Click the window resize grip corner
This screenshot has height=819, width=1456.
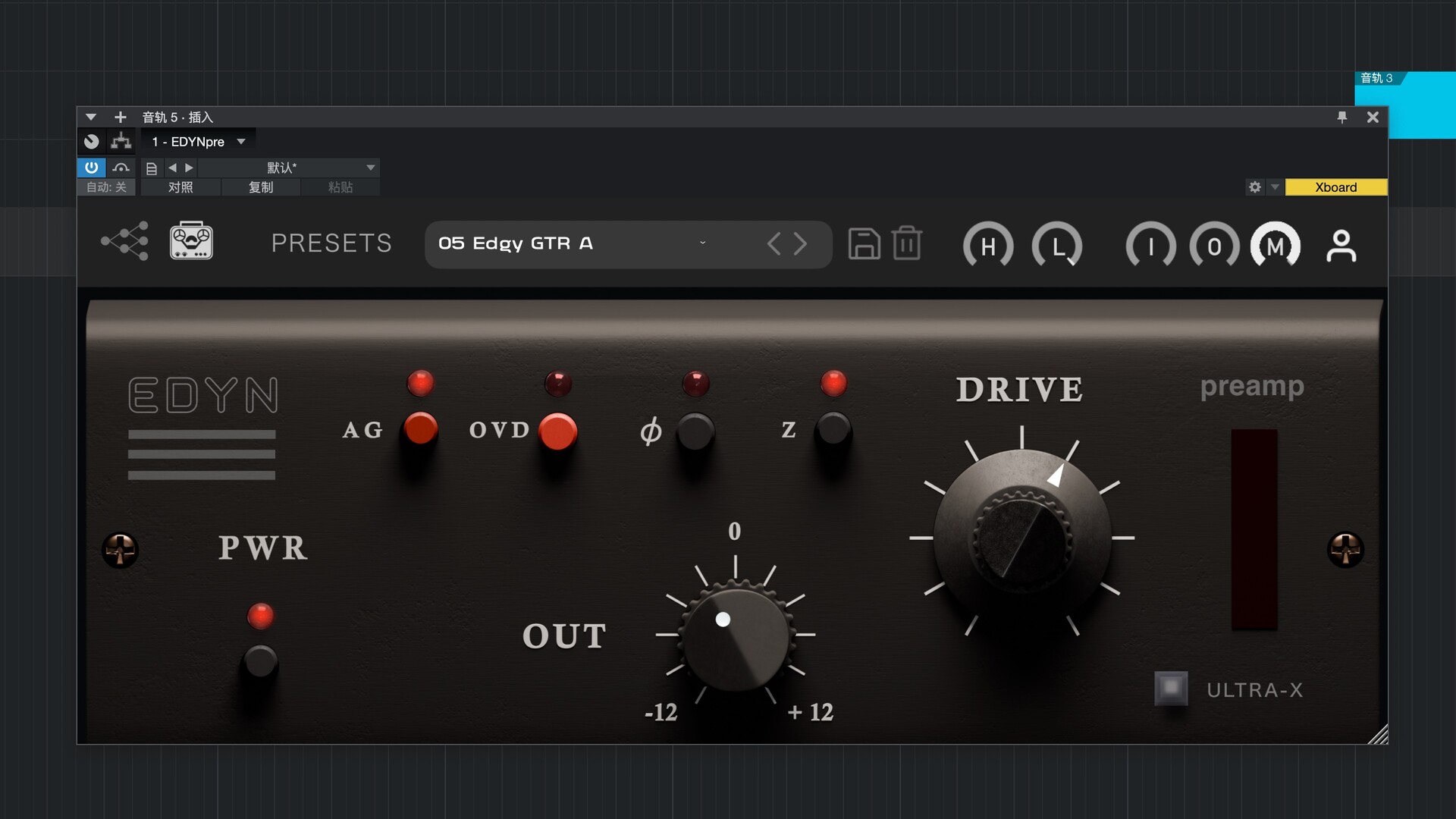click(x=1378, y=734)
